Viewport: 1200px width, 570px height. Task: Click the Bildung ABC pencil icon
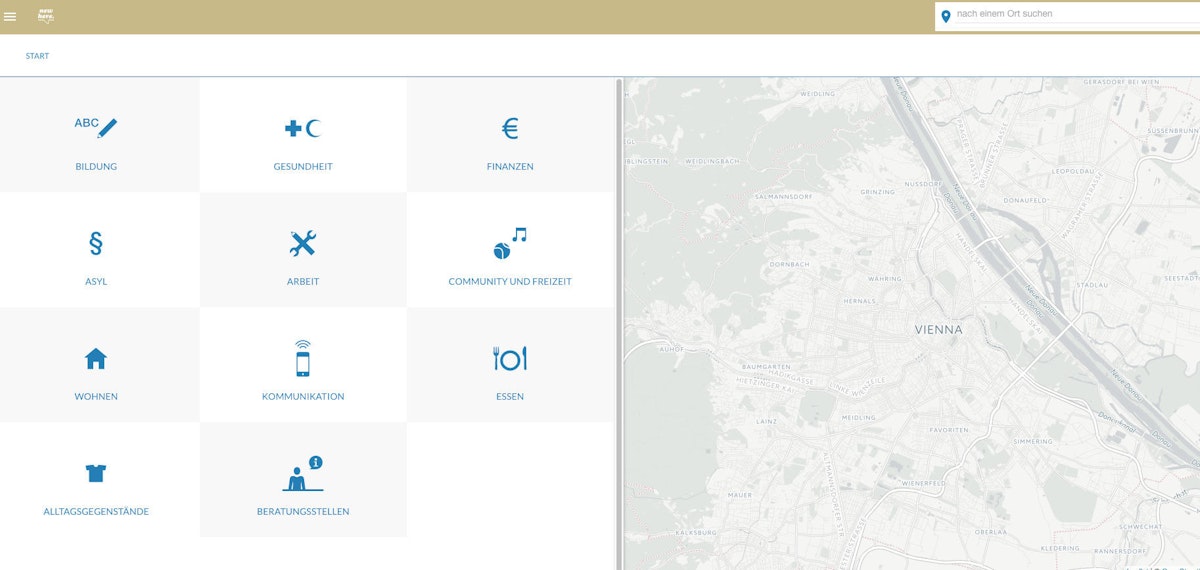click(x=96, y=127)
